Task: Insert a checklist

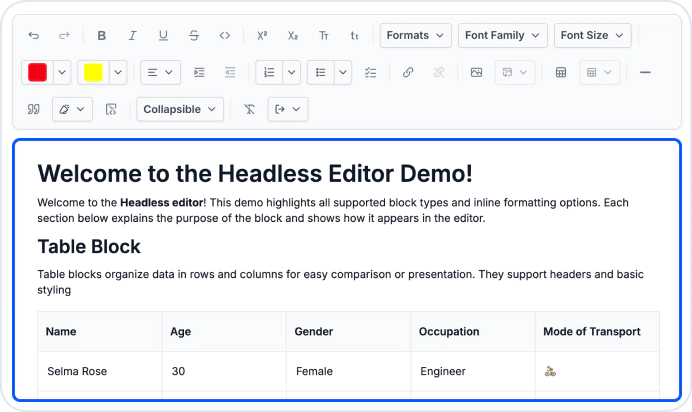Action: tap(371, 72)
